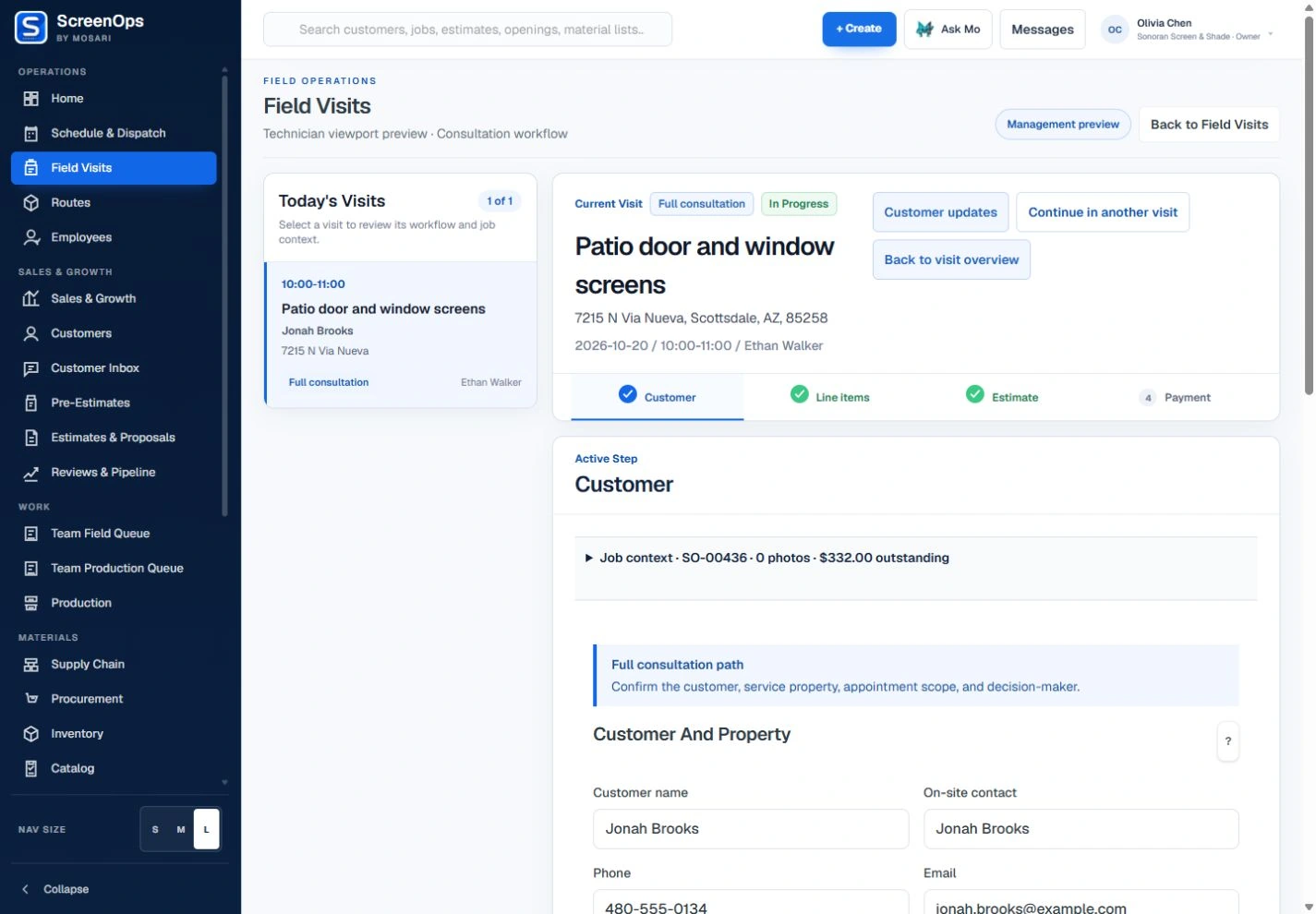This screenshot has height=914, width=1316.
Task: Expand the Job context SO-00436 section
Action: coord(767,558)
